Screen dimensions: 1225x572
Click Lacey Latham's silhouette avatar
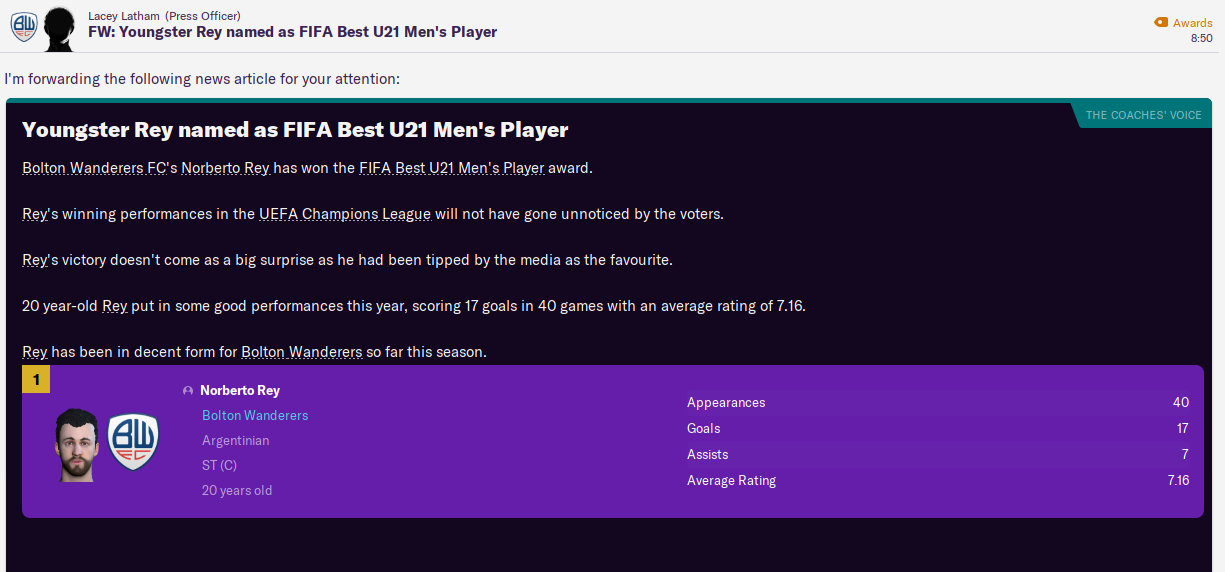click(61, 27)
